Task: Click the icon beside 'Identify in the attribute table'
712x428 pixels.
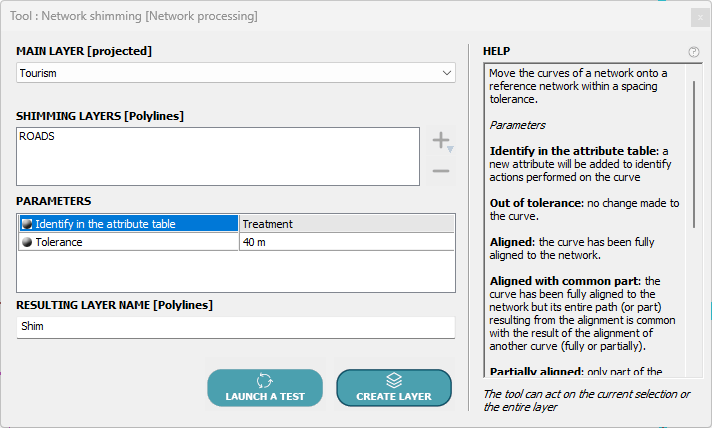Action: 27,224
